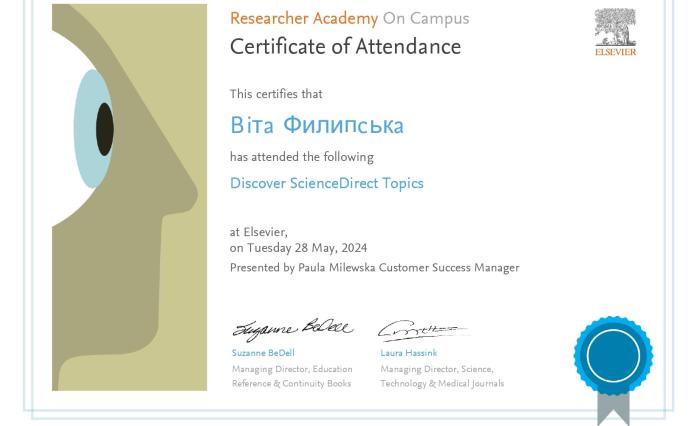Image resolution: width=700 pixels, height=426 pixels.
Task: Select the Certificate of Attendance heading
Action: [x=345, y=47]
